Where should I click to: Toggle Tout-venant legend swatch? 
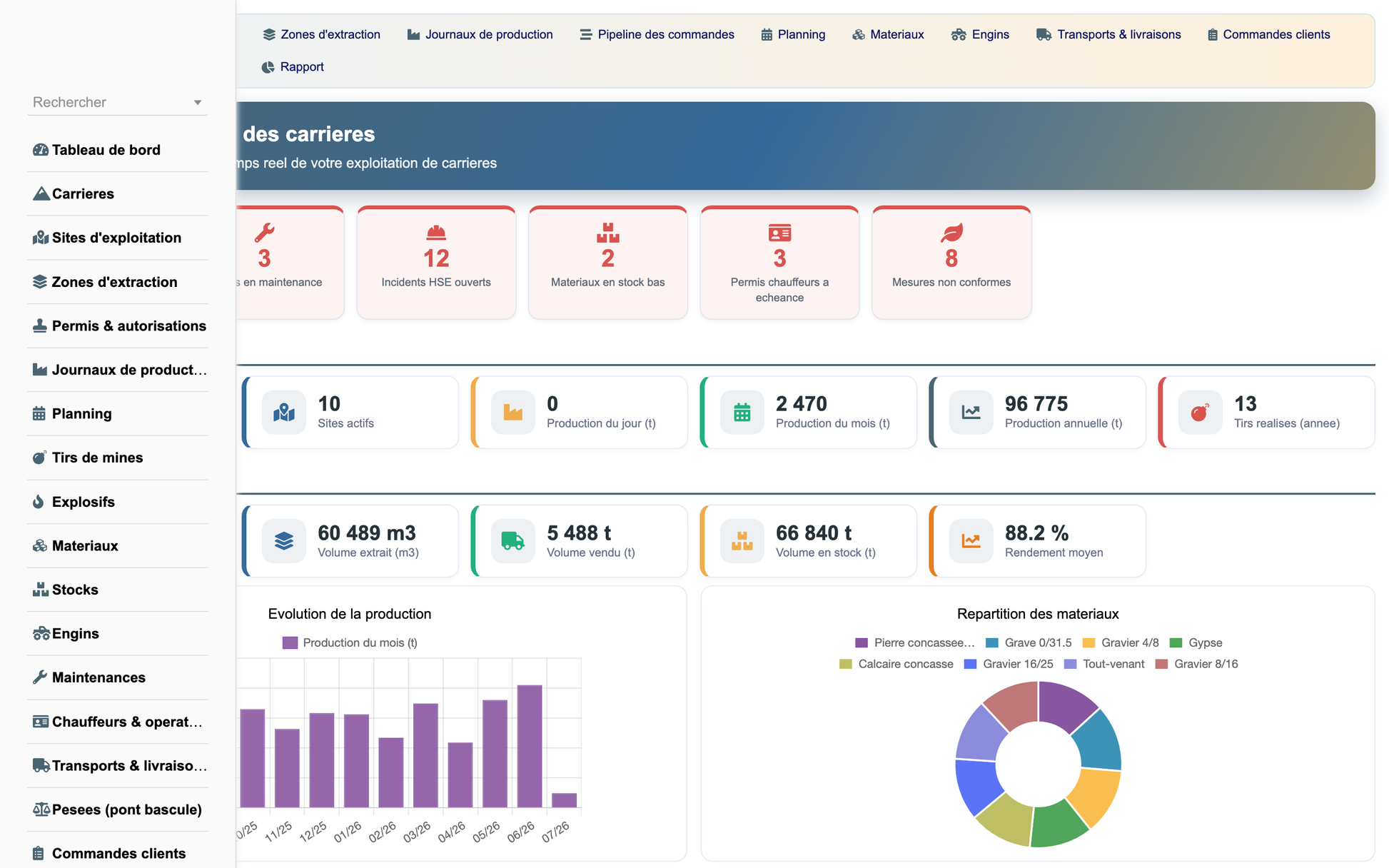pos(1071,665)
